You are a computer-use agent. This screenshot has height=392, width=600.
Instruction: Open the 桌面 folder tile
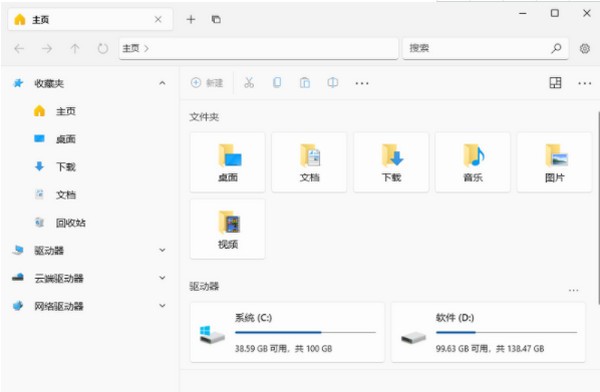click(228, 162)
